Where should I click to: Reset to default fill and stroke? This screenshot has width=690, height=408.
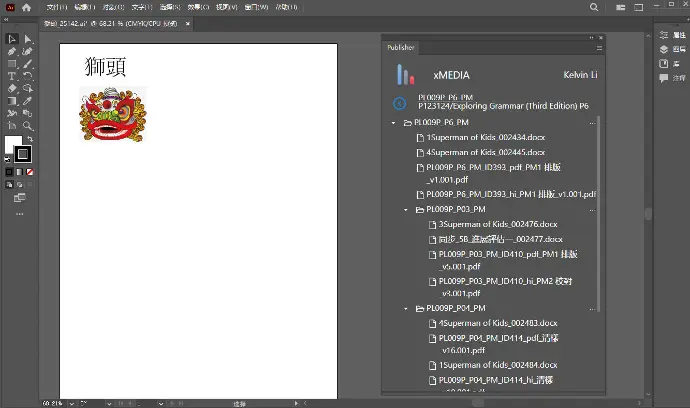click(8, 160)
